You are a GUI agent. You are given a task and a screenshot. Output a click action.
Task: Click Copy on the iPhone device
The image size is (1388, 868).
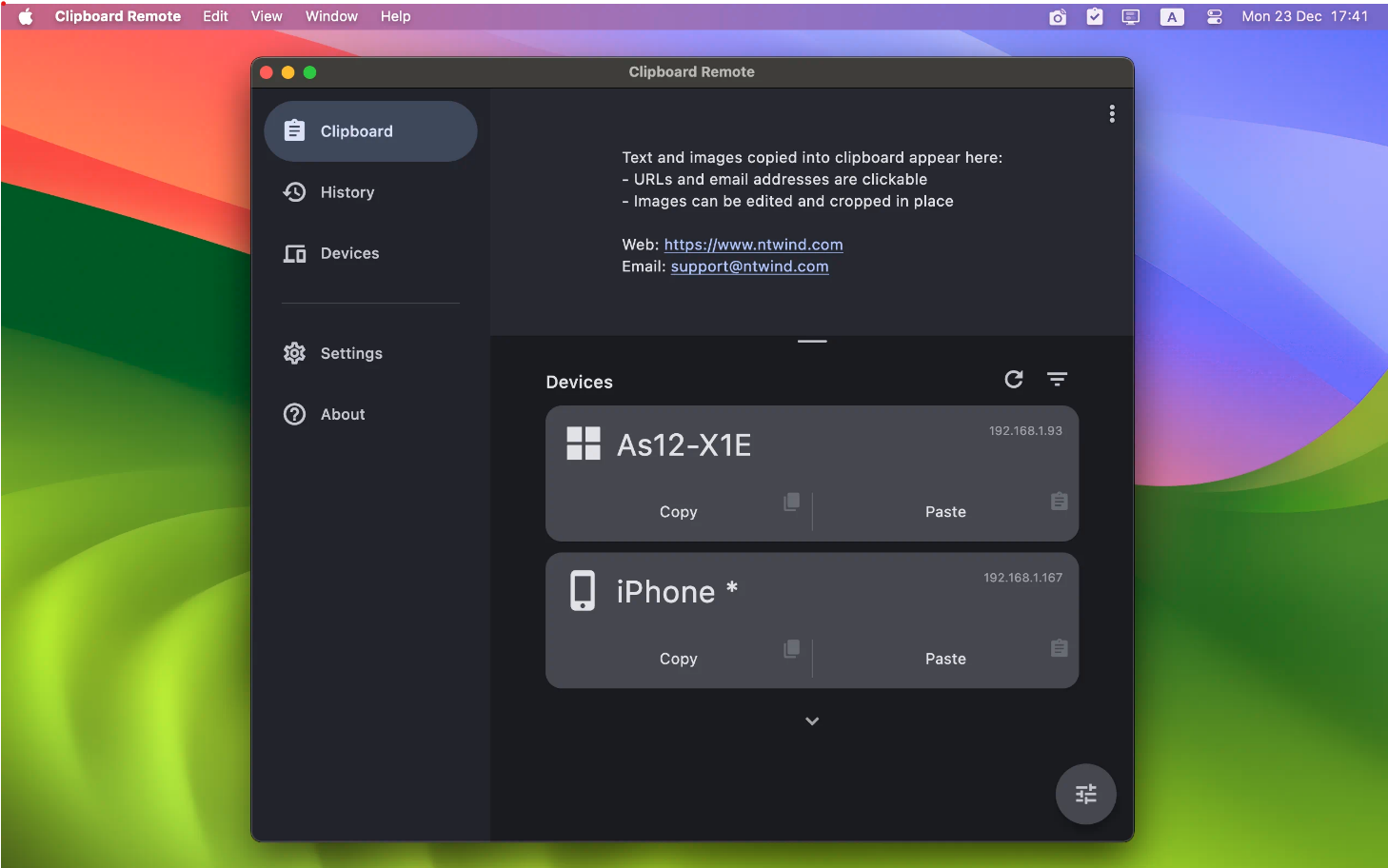click(679, 659)
